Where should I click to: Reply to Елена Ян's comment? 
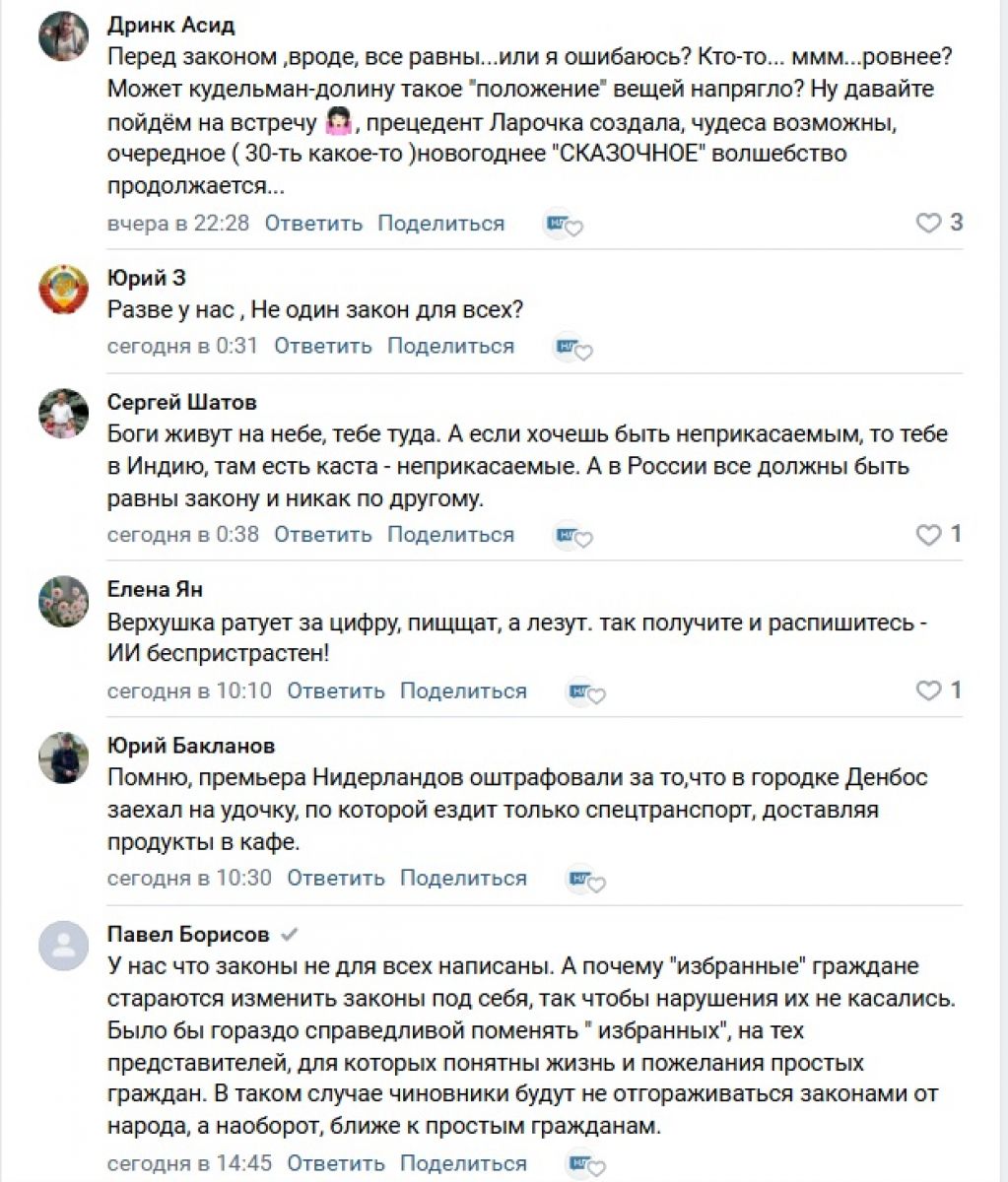coord(335,690)
